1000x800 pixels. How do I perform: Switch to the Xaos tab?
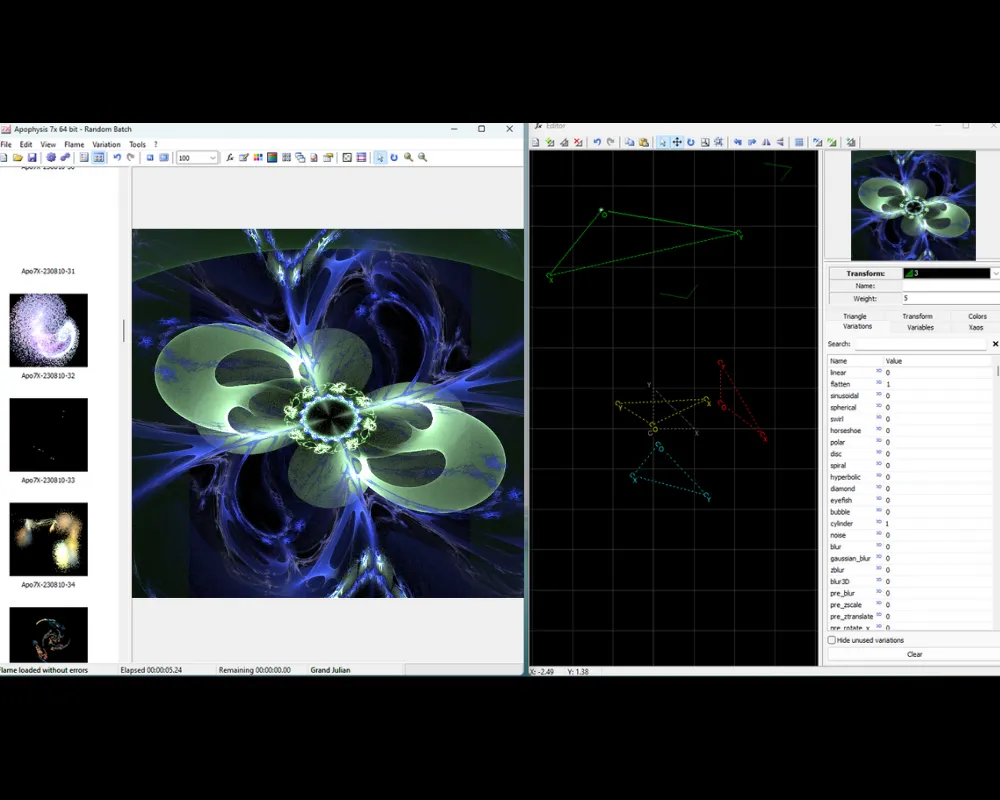pyautogui.click(x=976, y=327)
